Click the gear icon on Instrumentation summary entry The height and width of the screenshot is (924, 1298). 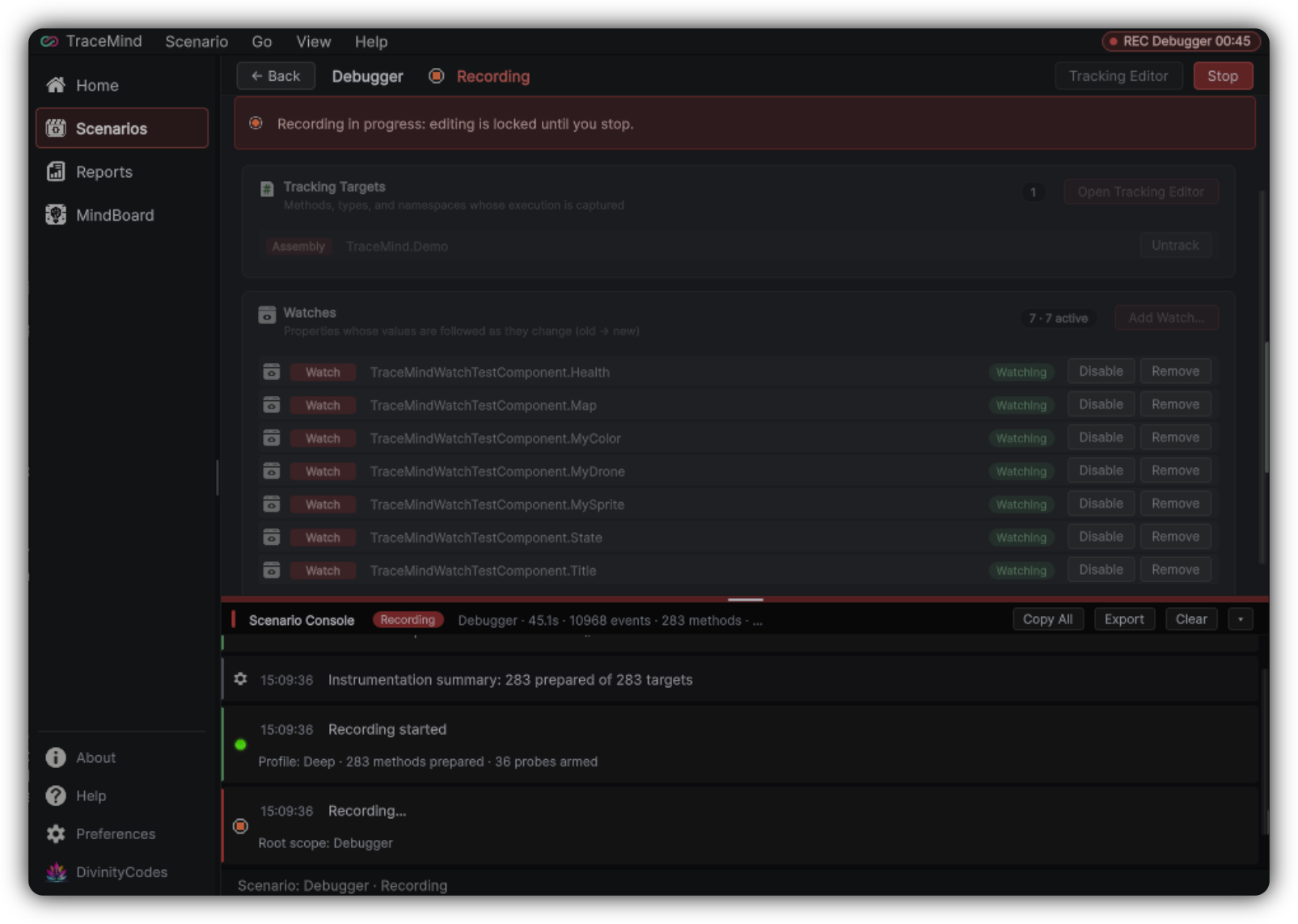(x=240, y=679)
